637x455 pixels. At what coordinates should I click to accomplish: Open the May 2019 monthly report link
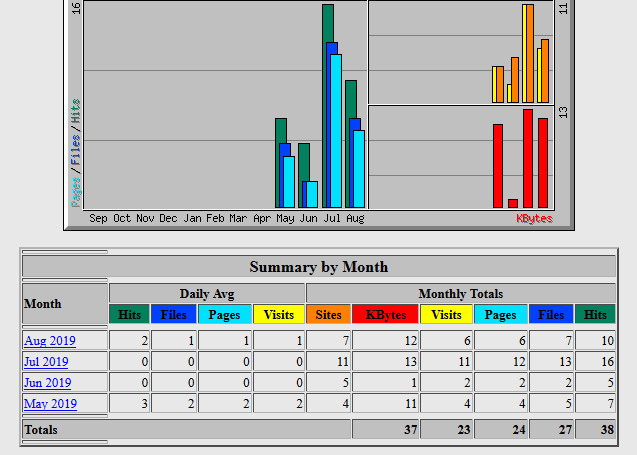point(48,404)
